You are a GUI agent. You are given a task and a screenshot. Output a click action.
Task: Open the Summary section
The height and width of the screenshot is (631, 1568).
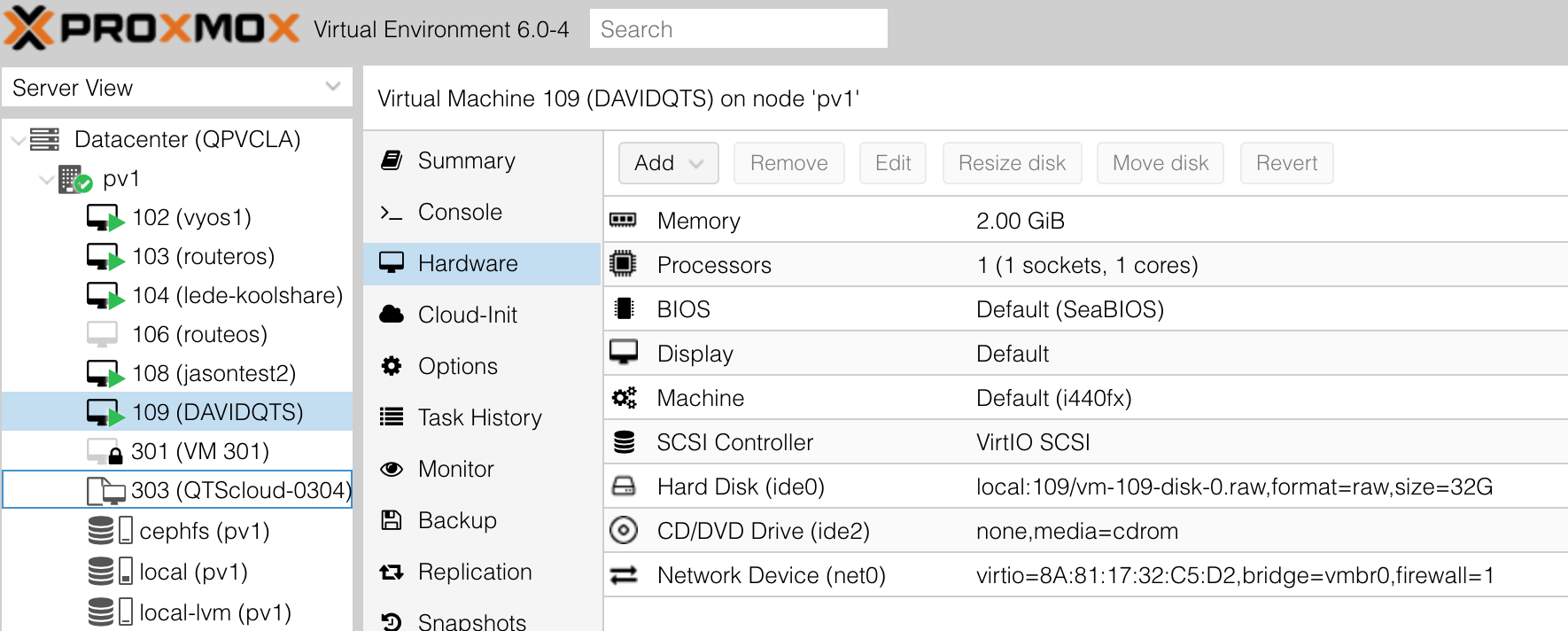[x=482, y=160]
